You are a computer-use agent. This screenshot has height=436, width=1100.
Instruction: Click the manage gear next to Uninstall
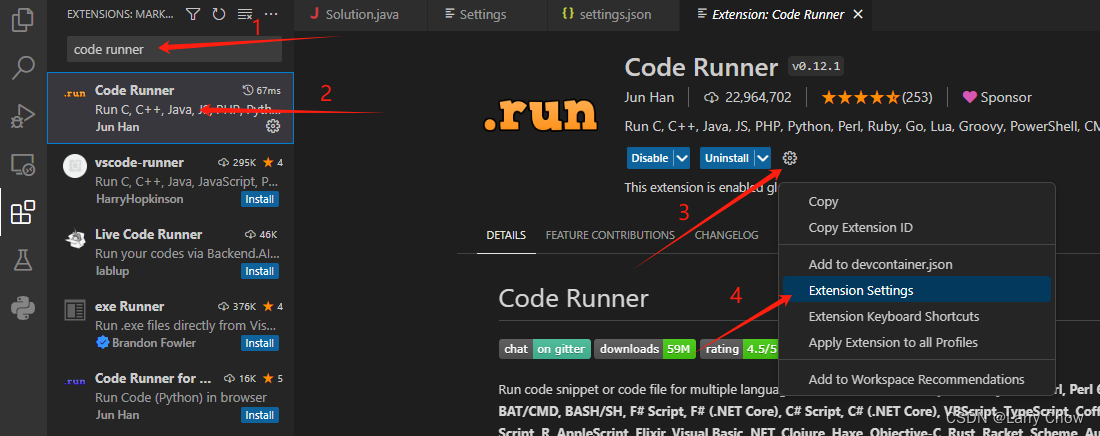click(x=790, y=158)
